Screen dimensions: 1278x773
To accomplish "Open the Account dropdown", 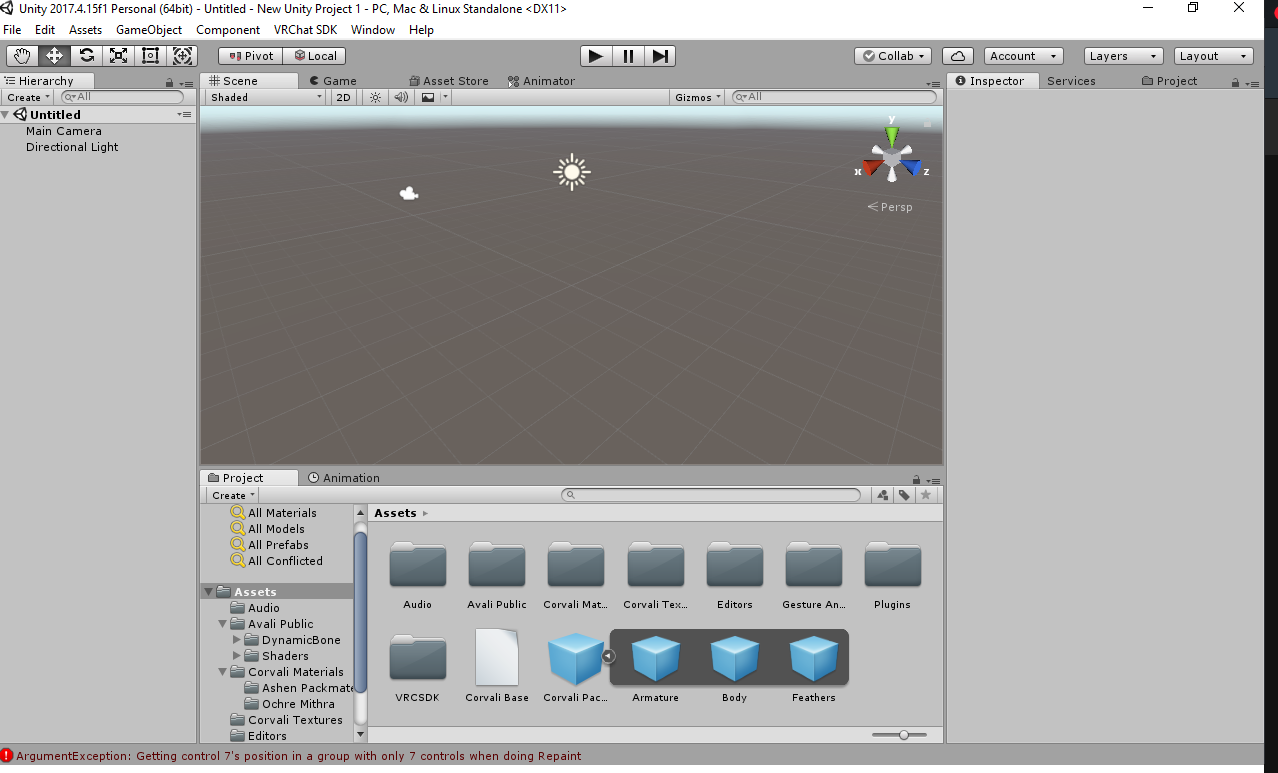I will [x=1023, y=56].
